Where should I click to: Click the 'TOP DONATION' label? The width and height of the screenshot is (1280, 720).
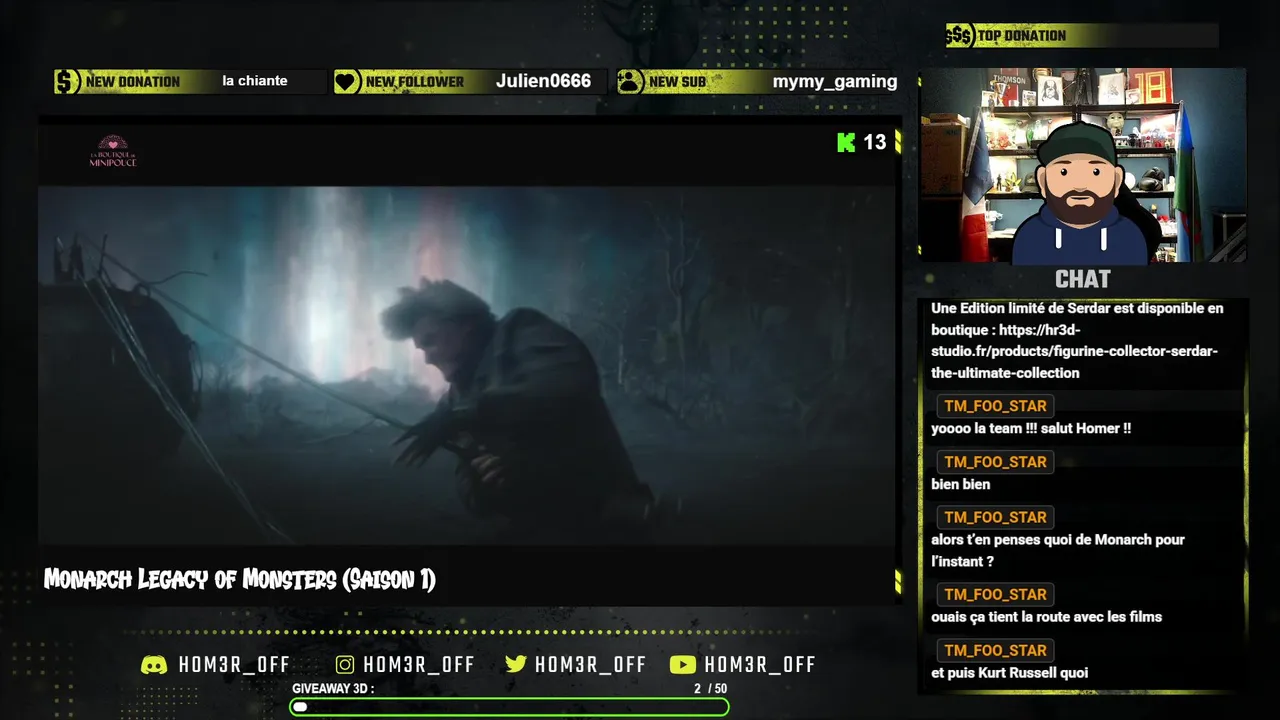(x=1022, y=36)
